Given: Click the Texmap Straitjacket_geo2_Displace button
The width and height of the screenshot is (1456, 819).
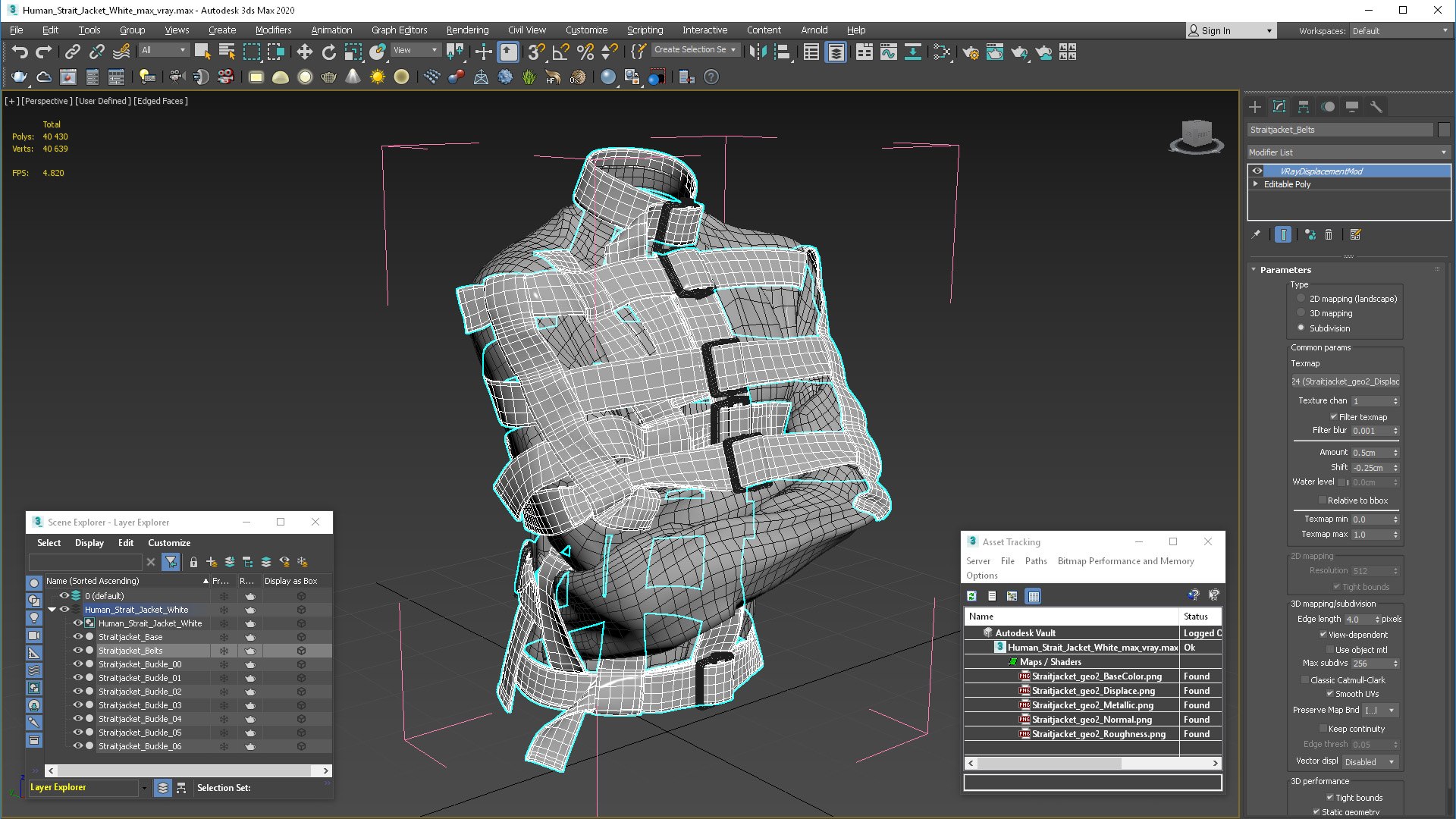Looking at the screenshot, I should tap(1345, 381).
